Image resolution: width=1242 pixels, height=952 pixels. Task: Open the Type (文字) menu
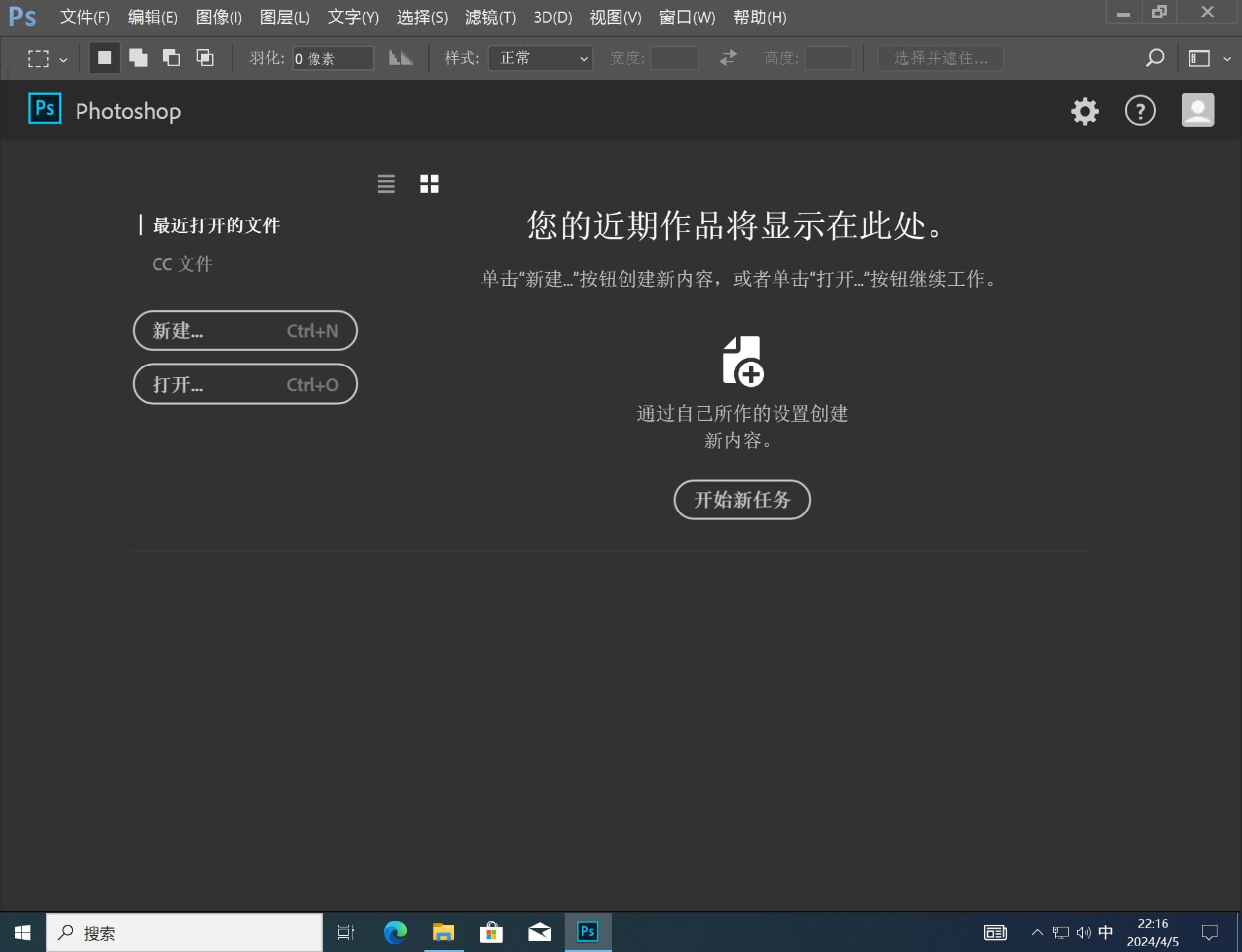tap(353, 17)
